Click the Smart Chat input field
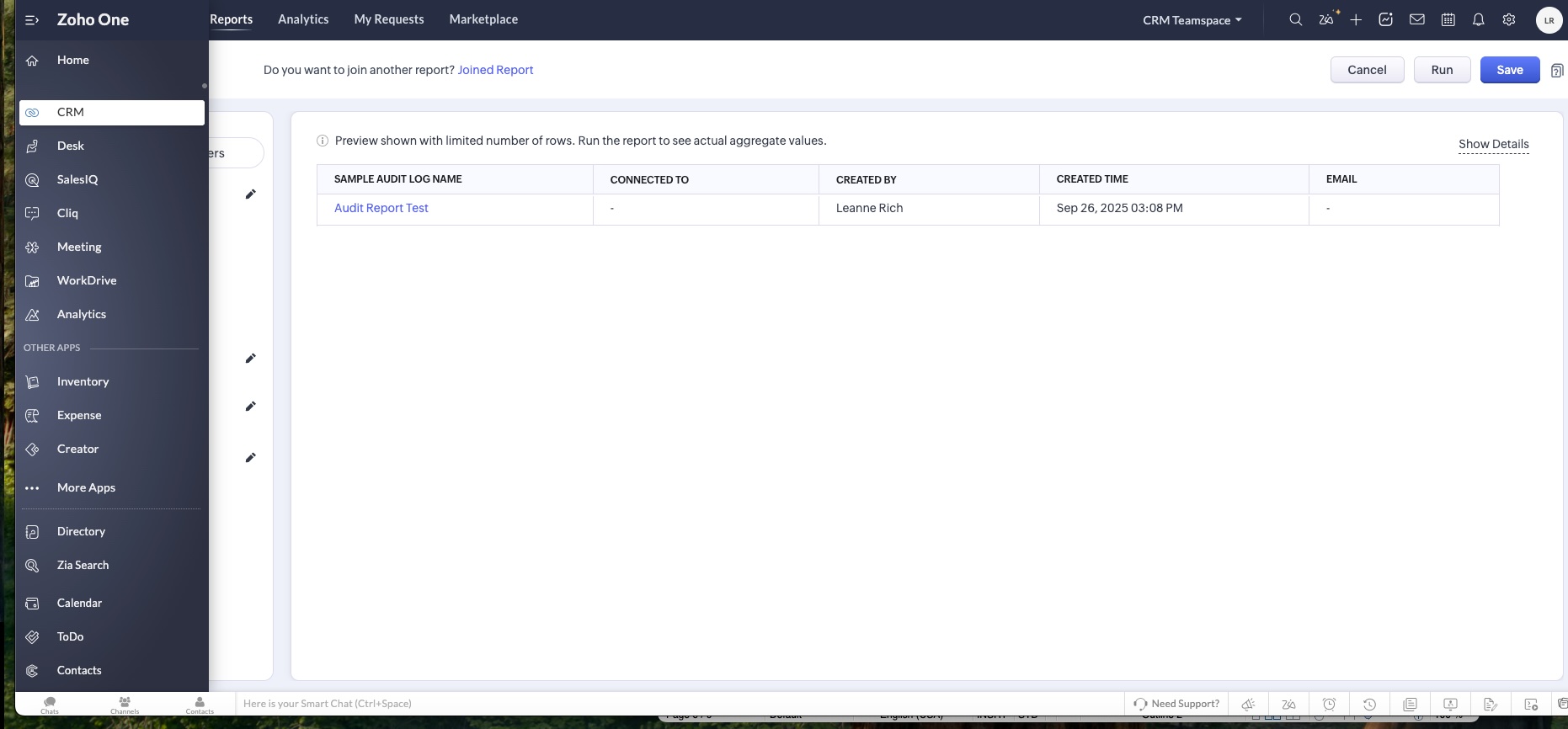 click(x=679, y=704)
